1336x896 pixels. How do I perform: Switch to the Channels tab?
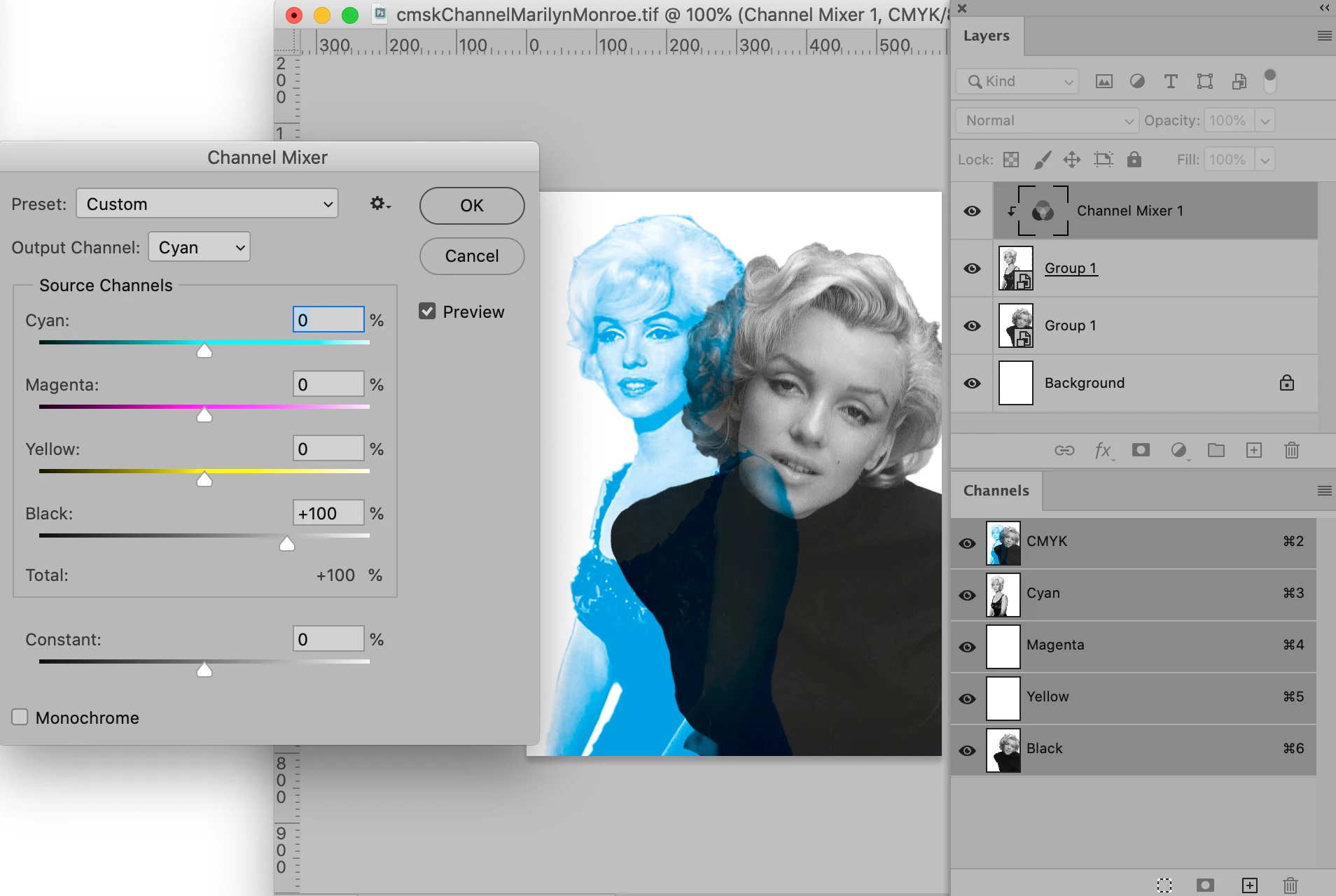tap(996, 491)
